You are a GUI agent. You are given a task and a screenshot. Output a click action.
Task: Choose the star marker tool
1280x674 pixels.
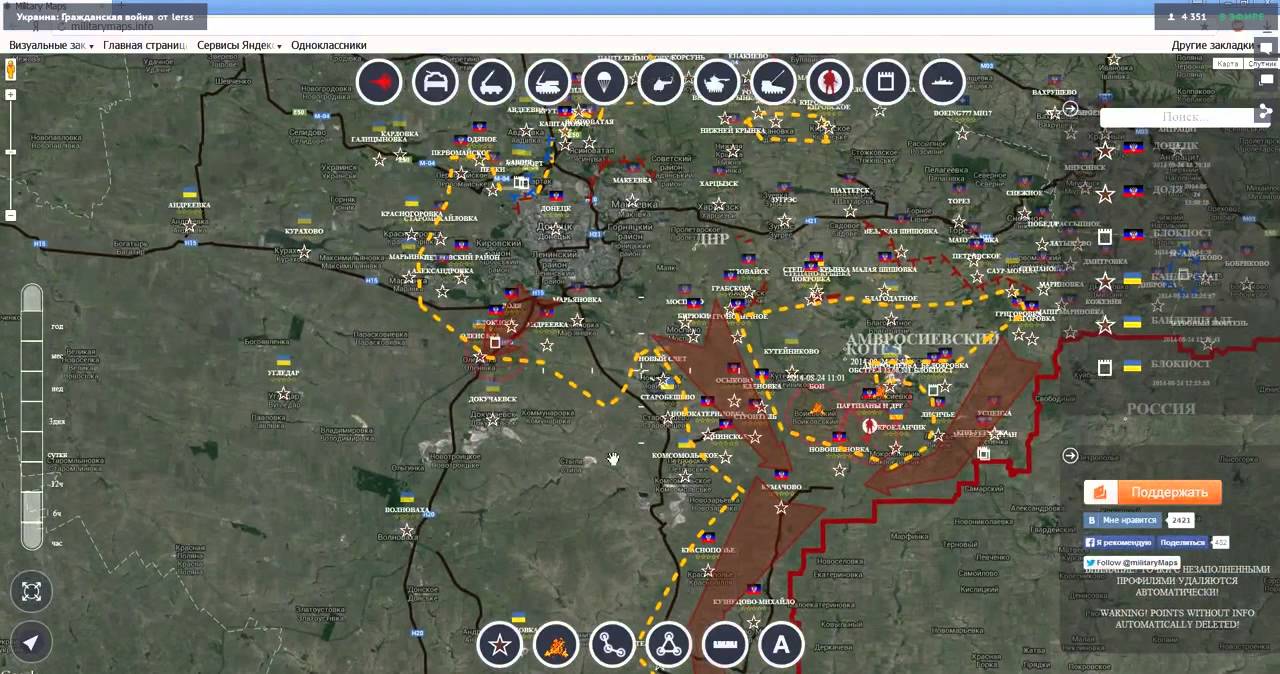[500, 644]
